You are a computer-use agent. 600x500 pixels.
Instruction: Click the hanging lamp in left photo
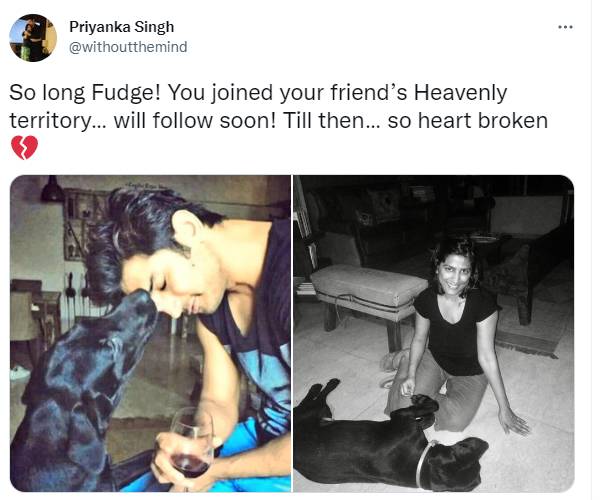(x=52, y=189)
